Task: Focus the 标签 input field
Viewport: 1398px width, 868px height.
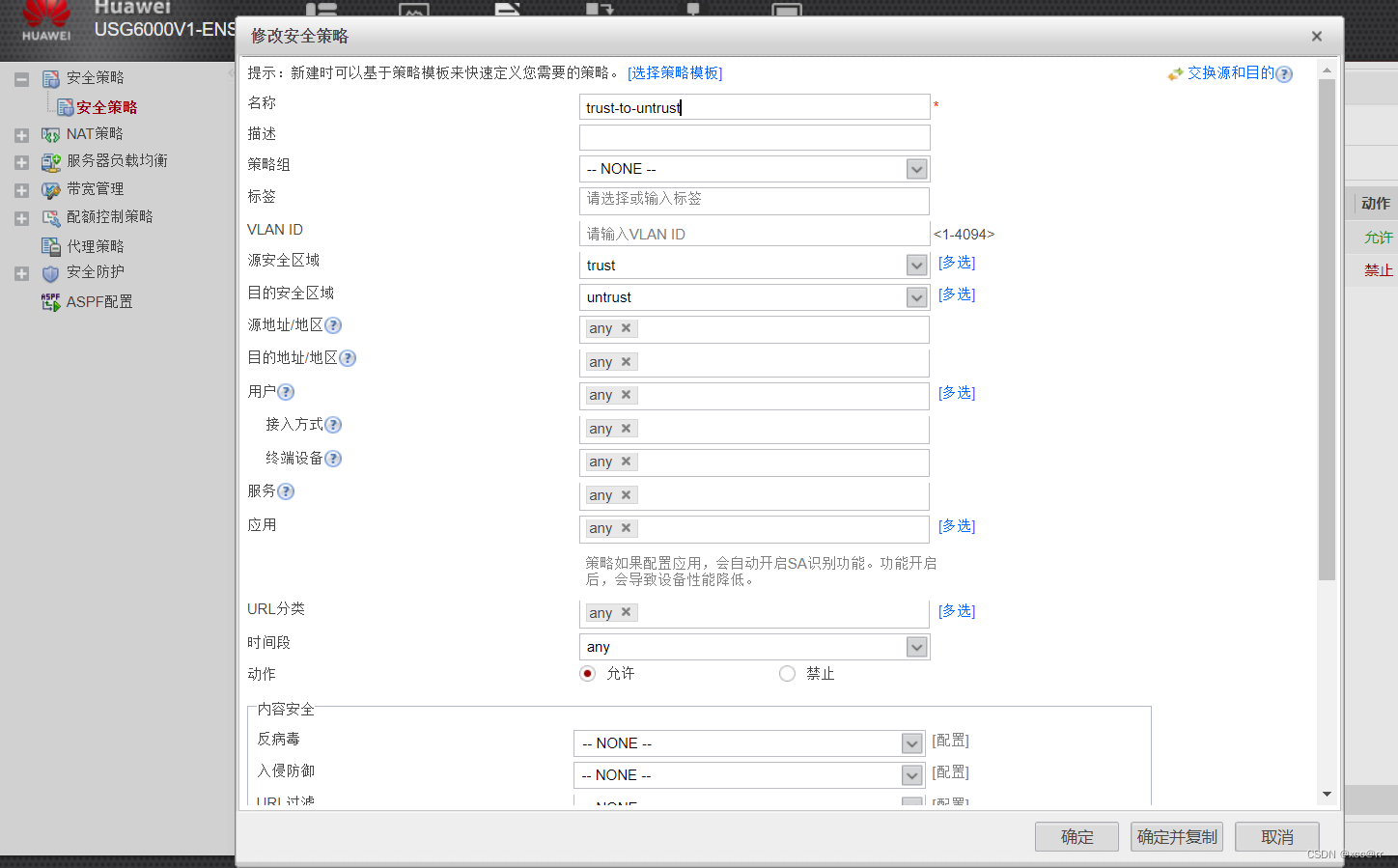Action: (755, 201)
